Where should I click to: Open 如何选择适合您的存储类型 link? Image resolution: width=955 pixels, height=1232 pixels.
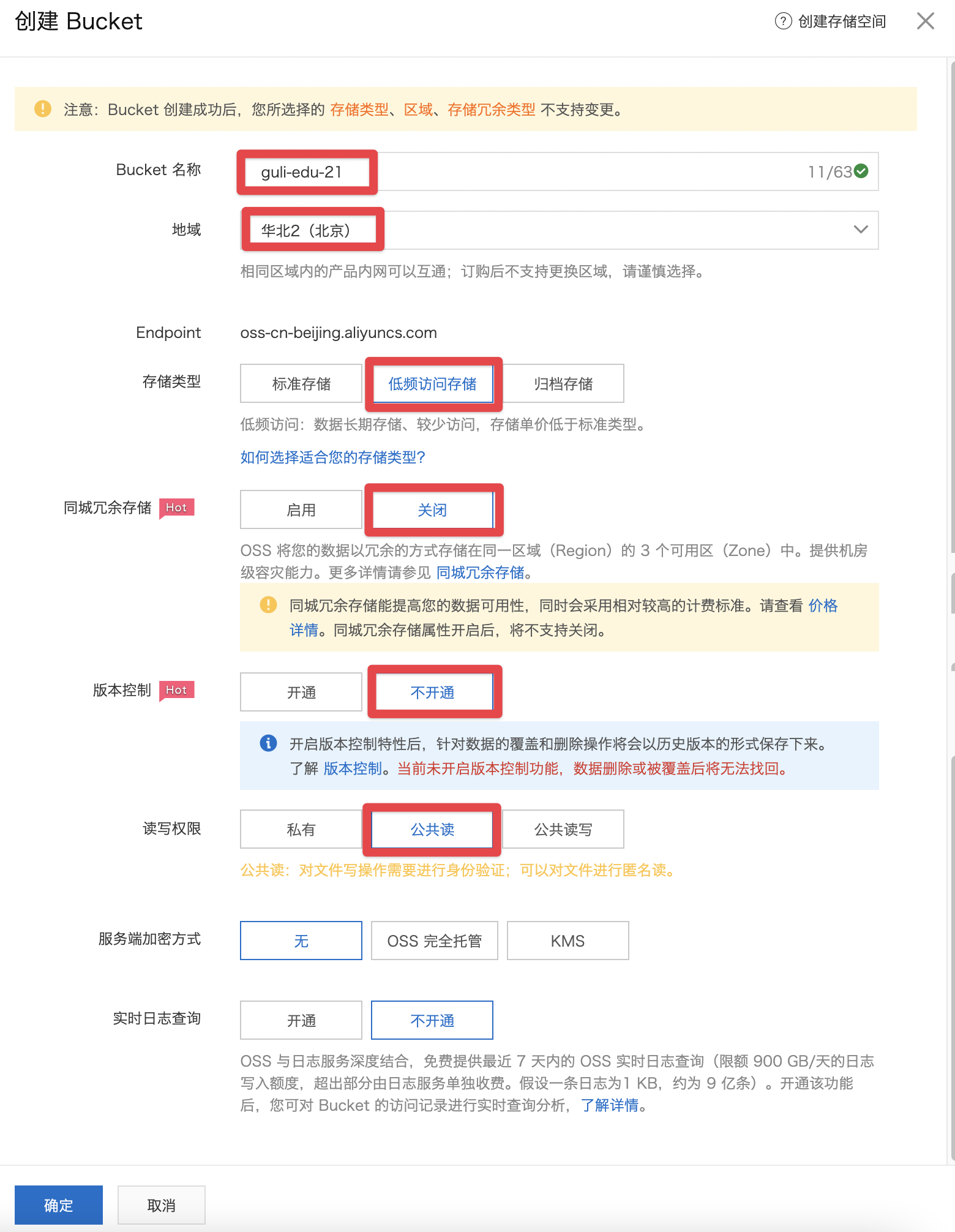(x=332, y=457)
